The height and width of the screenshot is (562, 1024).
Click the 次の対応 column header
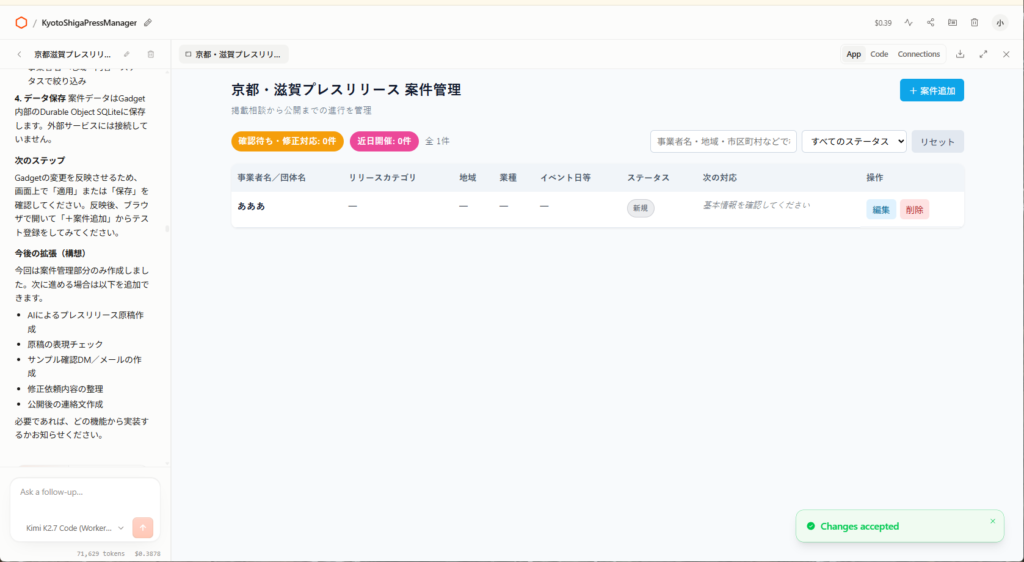720,178
